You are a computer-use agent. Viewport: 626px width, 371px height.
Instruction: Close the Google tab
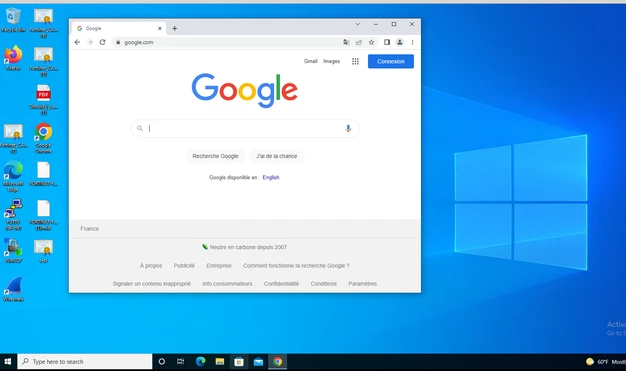tap(160, 28)
